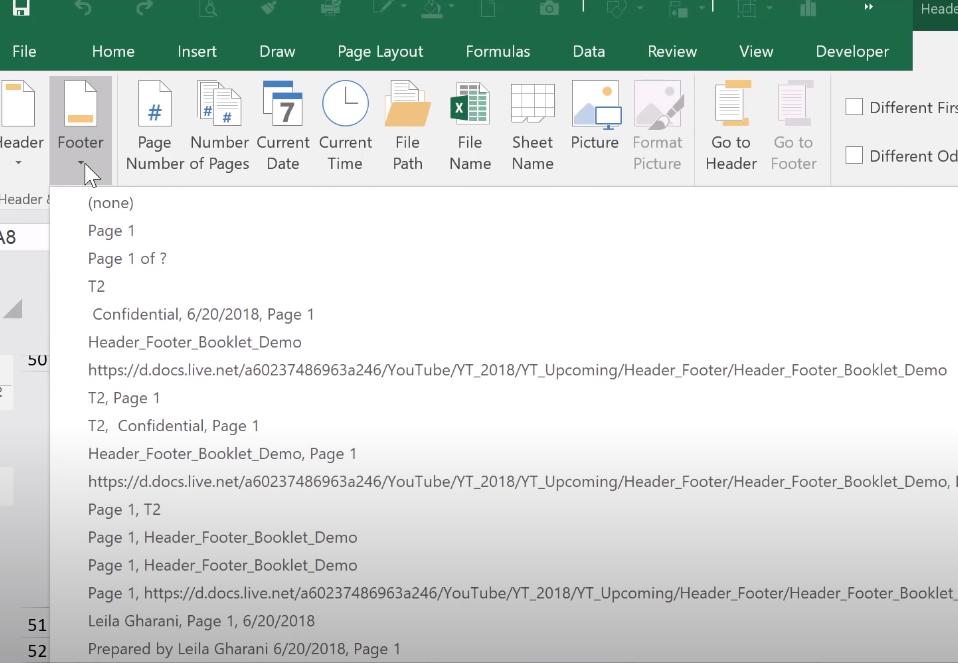Enable the Different First Page option
Image resolution: width=958 pixels, height=663 pixels.
(854, 106)
